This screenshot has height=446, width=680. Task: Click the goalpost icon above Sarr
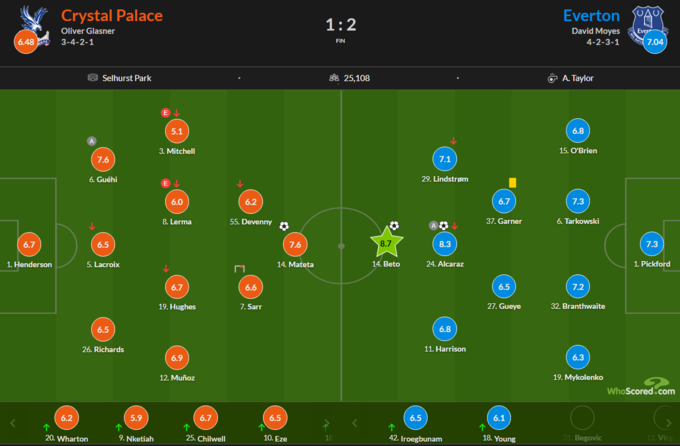click(x=239, y=267)
